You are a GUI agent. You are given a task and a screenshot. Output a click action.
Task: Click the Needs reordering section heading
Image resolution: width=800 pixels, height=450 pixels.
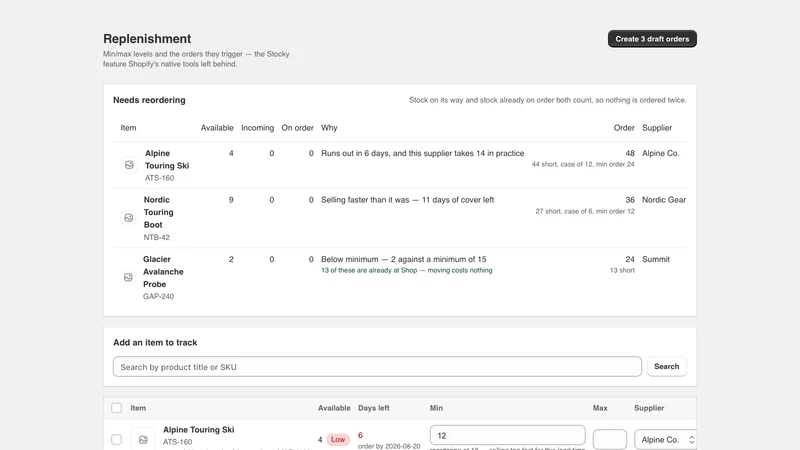[x=149, y=100]
